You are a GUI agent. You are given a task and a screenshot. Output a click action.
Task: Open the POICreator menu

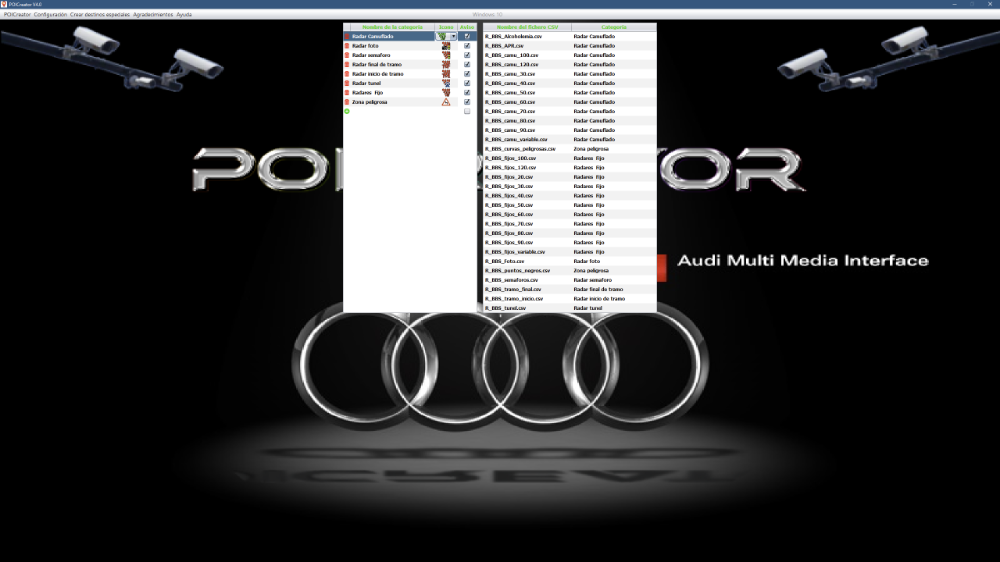[x=17, y=14]
